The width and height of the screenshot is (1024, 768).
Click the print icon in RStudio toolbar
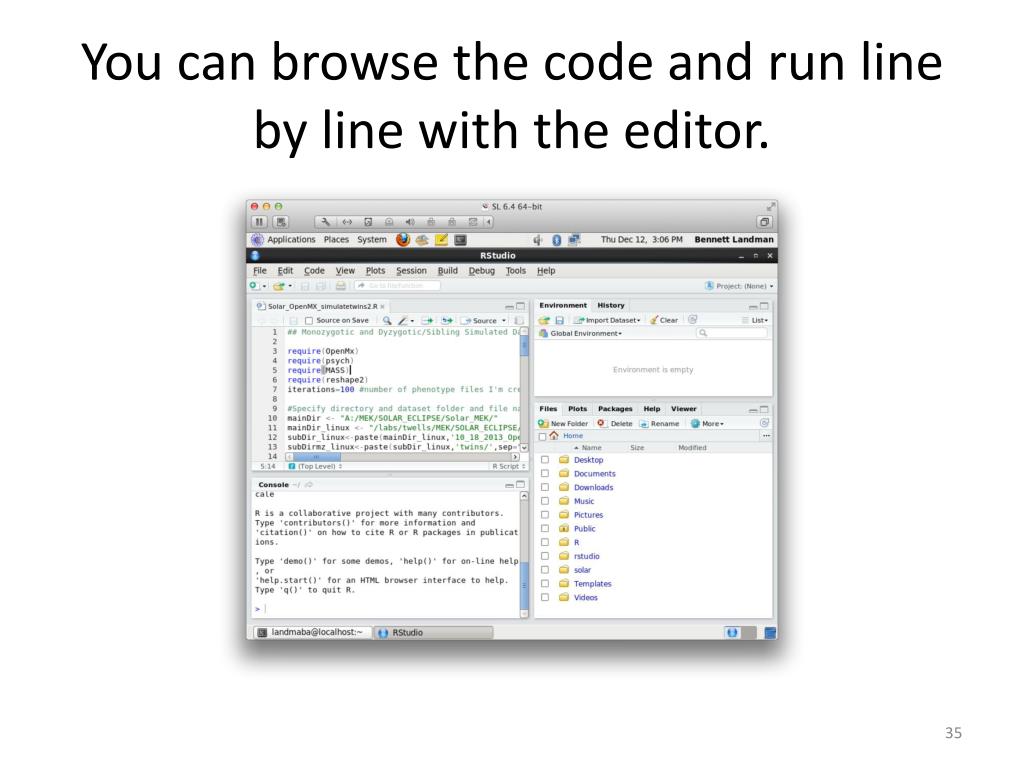click(x=340, y=286)
